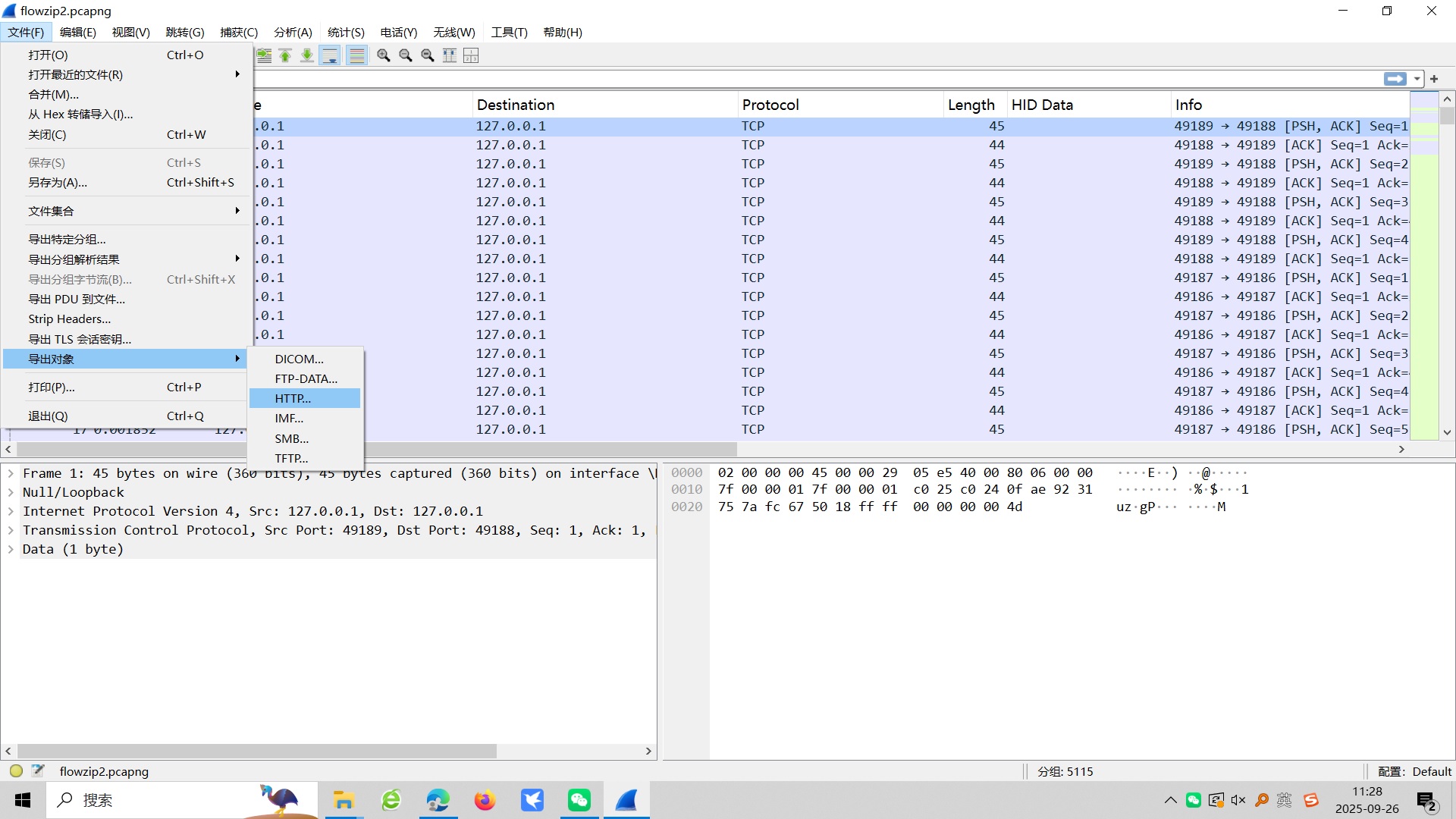The width and height of the screenshot is (1456, 819).
Task: Click the add filter button plus icon
Action: (x=1434, y=79)
